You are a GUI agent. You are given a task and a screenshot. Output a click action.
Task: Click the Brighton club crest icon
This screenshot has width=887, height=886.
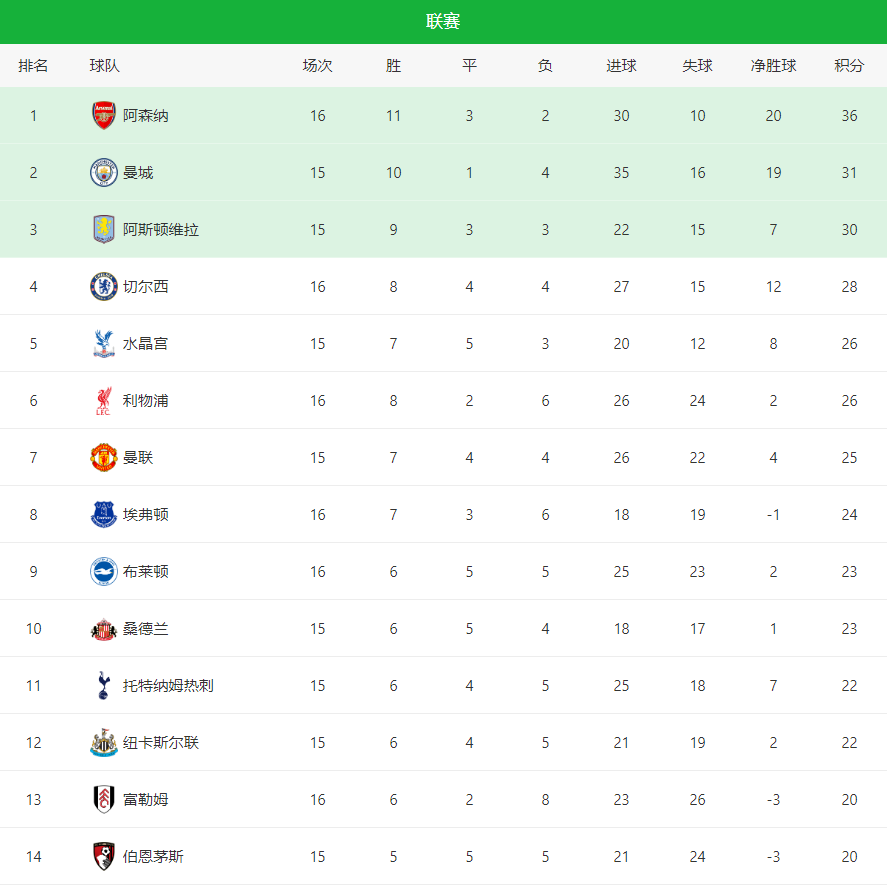click(104, 572)
